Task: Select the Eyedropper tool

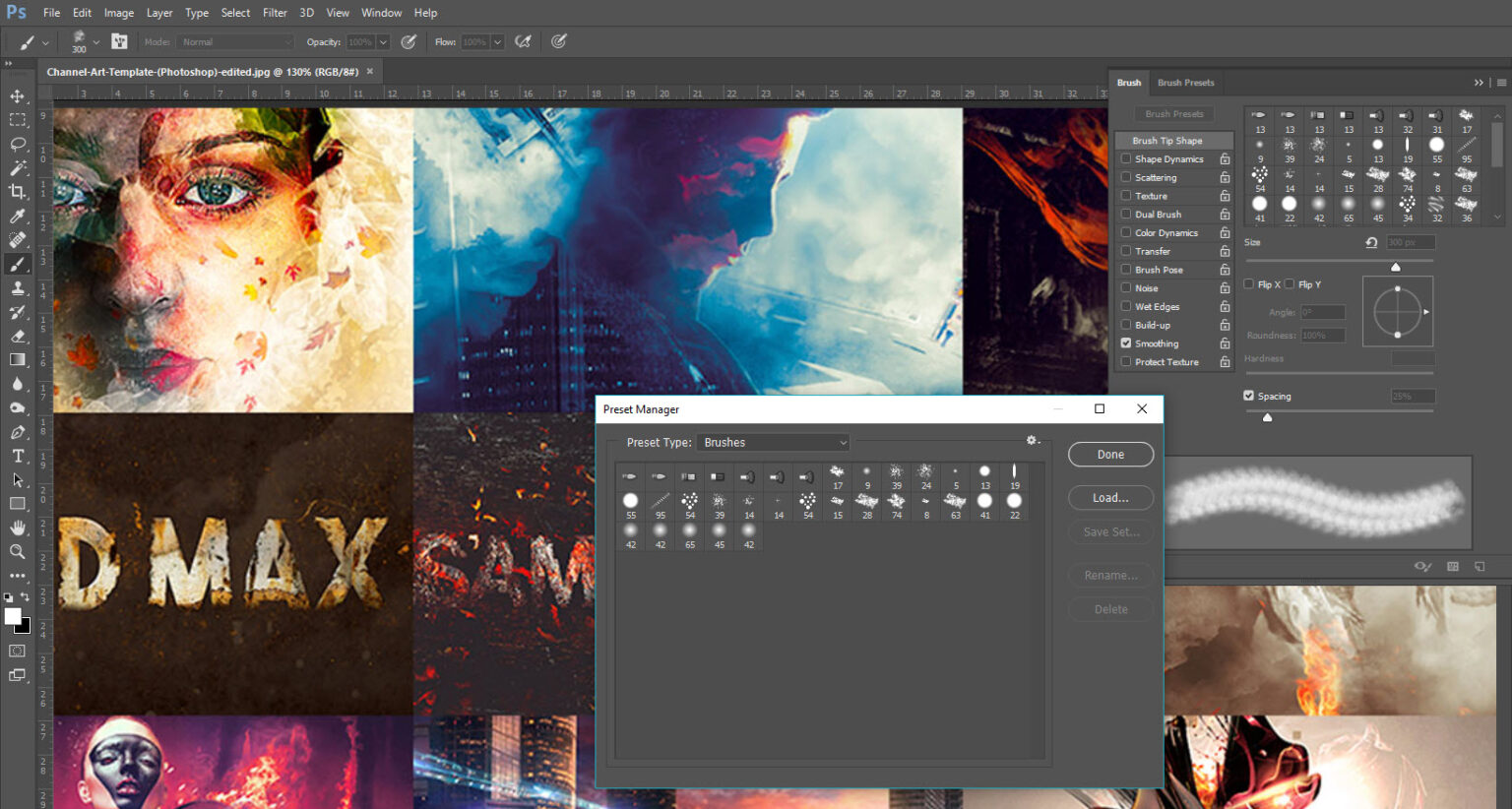Action: 18,216
